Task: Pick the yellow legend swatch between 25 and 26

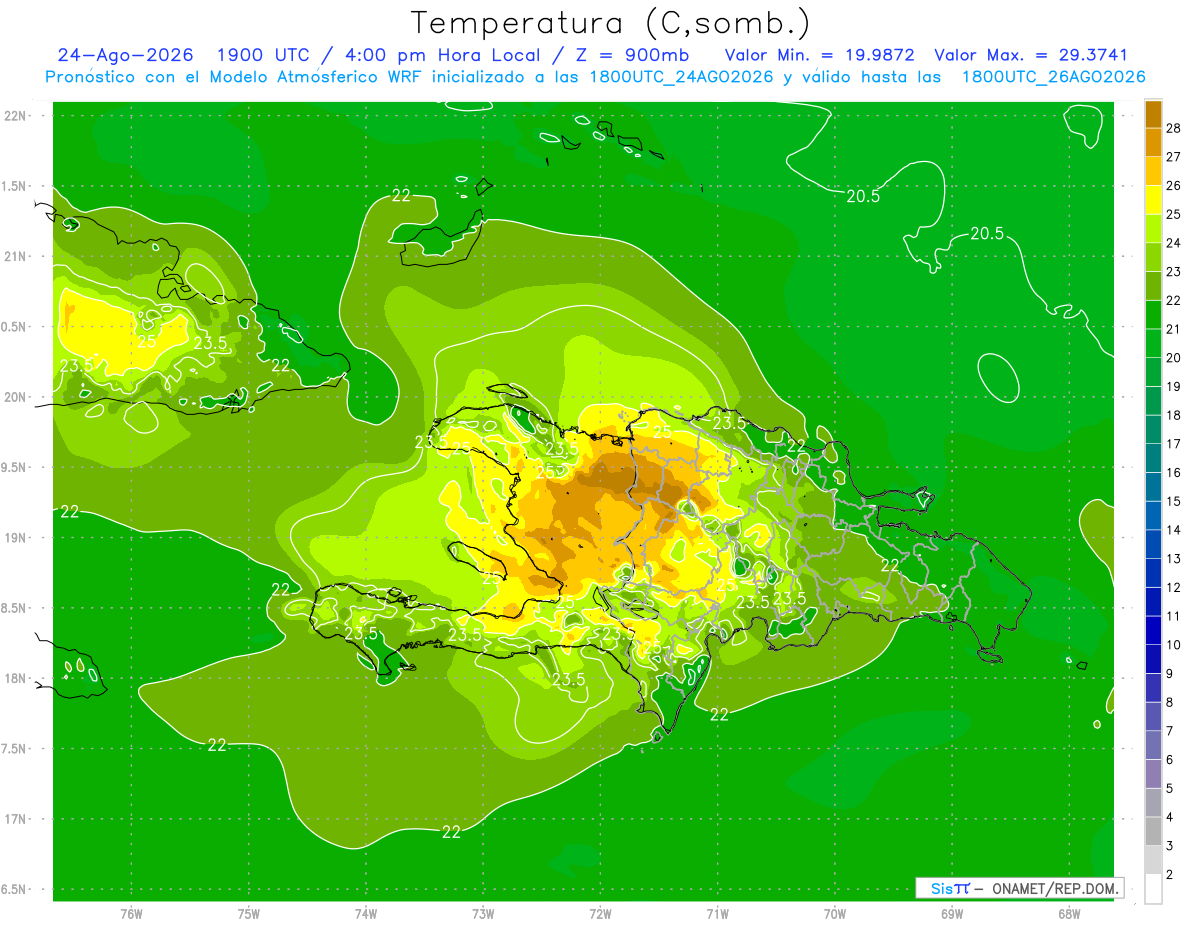Action: tap(1153, 200)
